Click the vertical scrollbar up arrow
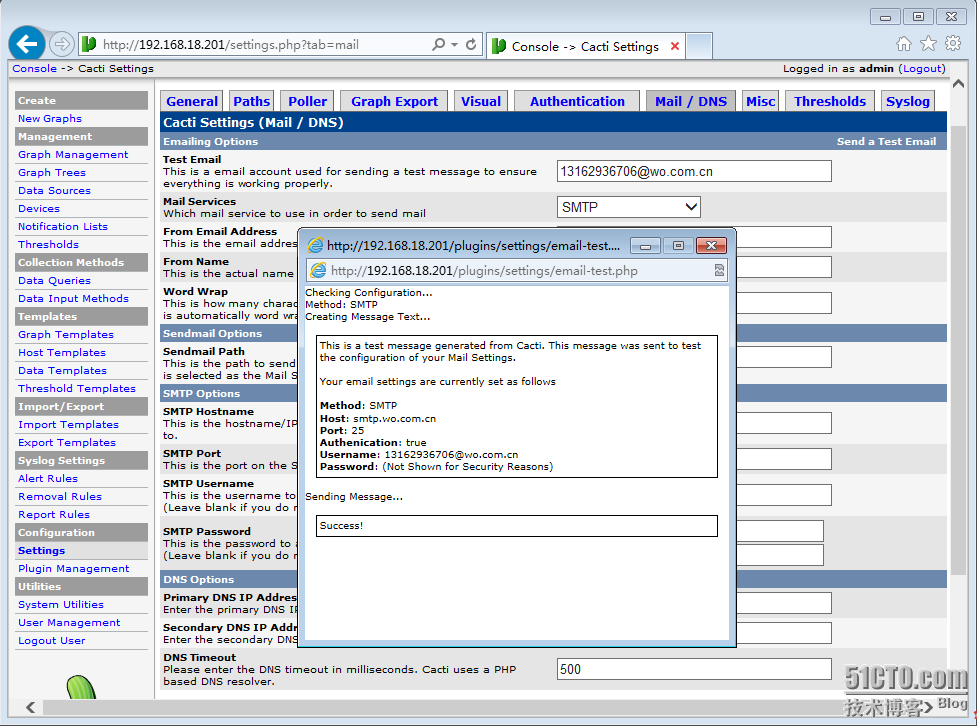This screenshot has width=977, height=726. pos(958,84)
